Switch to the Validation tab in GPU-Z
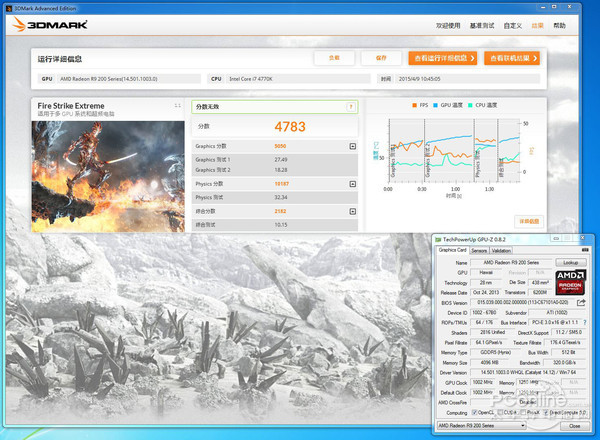 pos(501,251)
